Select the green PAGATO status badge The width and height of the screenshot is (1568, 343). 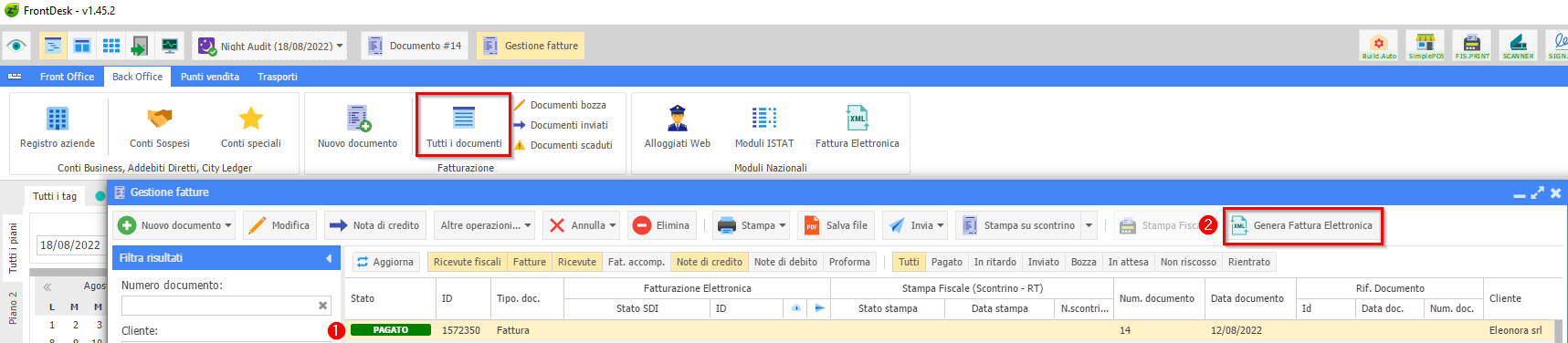point(391,330)
